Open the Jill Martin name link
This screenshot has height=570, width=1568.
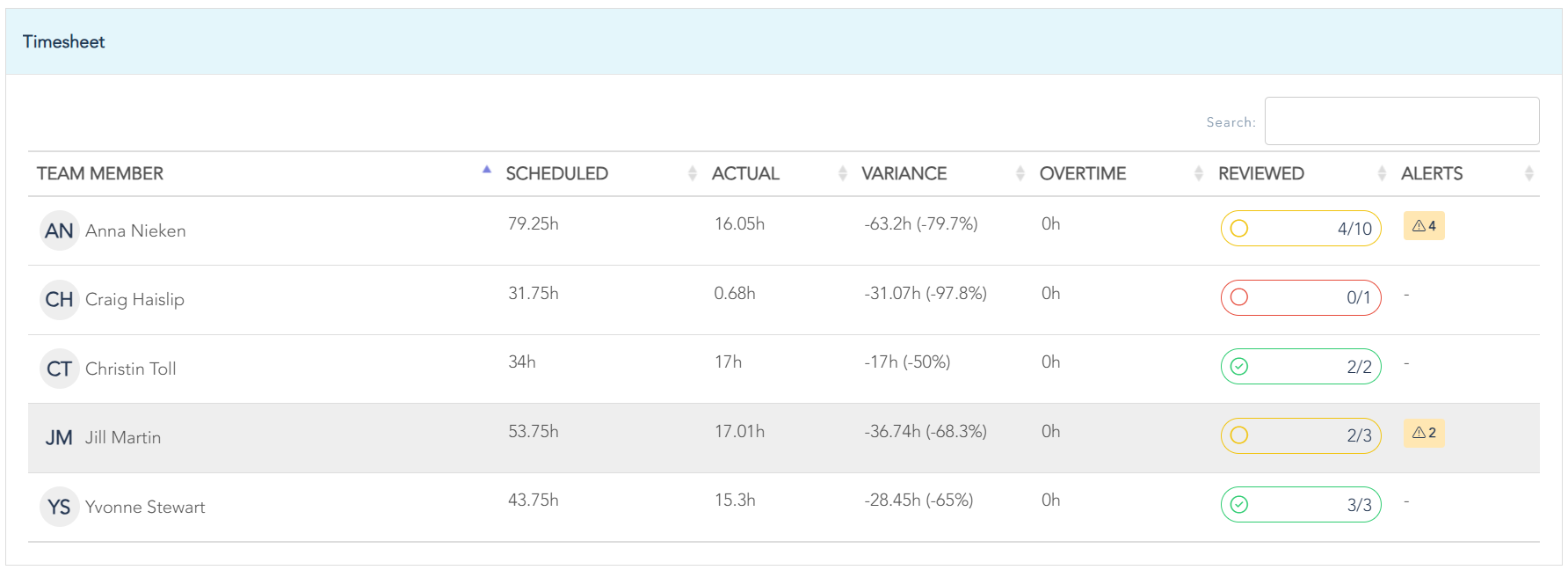[x=123, y=438]
